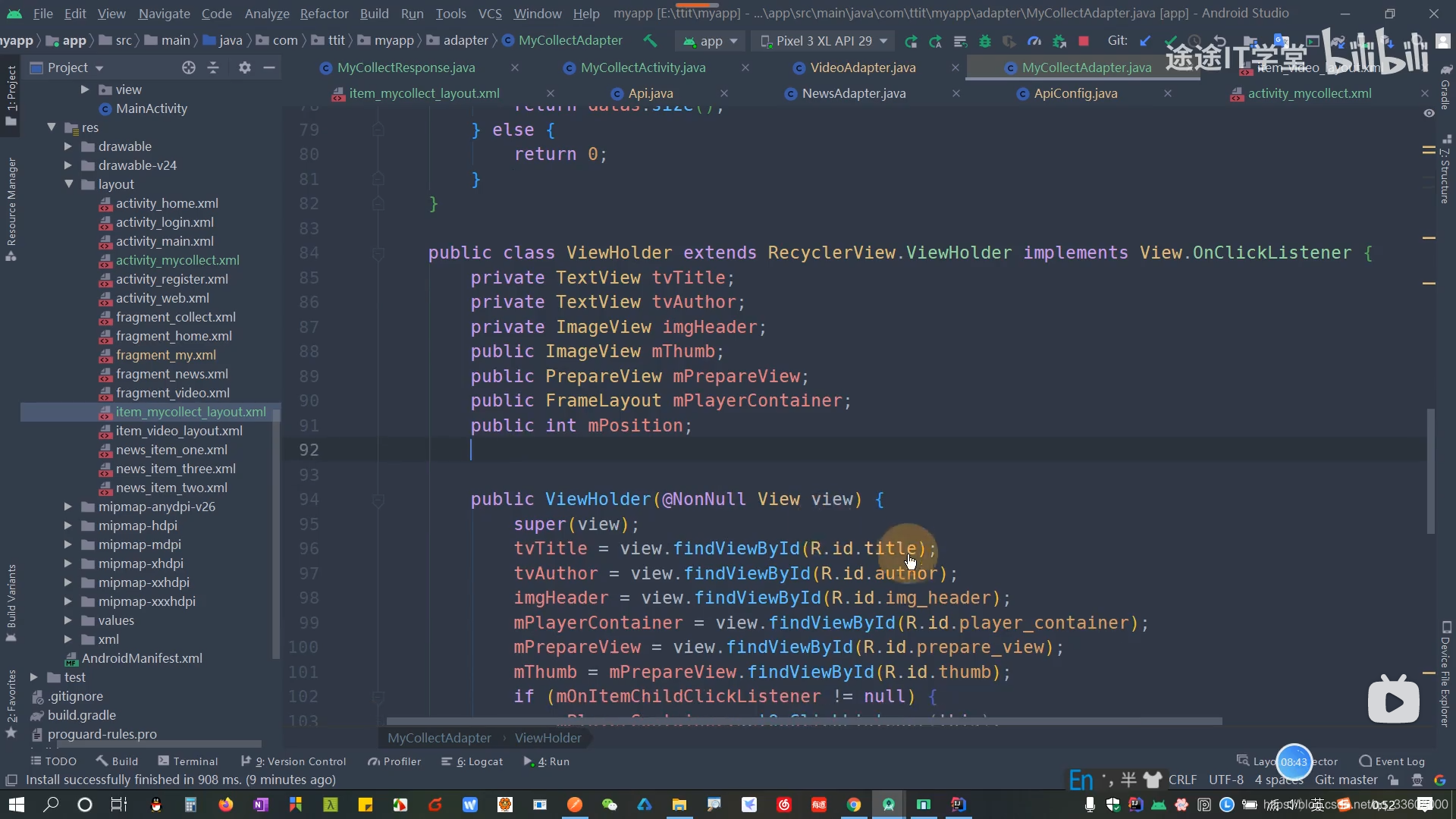Image resolution: width=1456 pixels, height=819 pixels.
Task: Click the editor vertical scrollbar thumb
Action: pos(1430,470)
